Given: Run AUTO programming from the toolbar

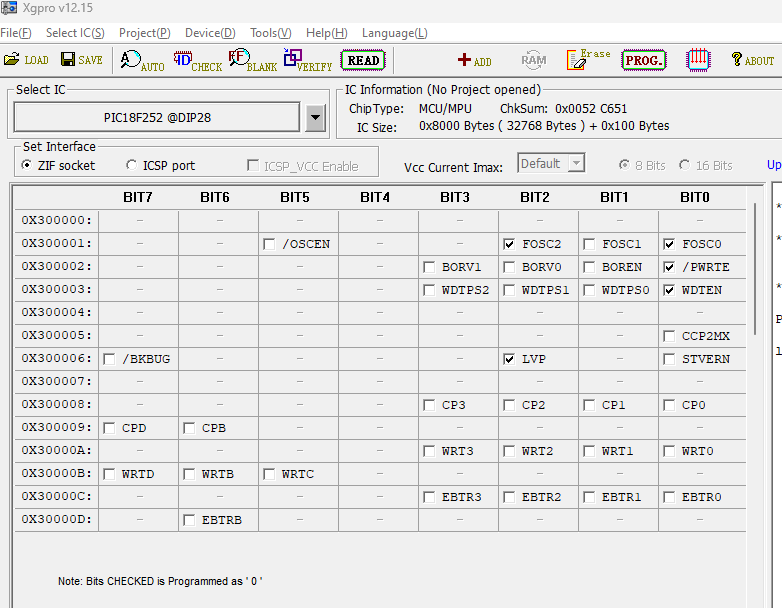Looking at the screenshot, I should point(142,61).
